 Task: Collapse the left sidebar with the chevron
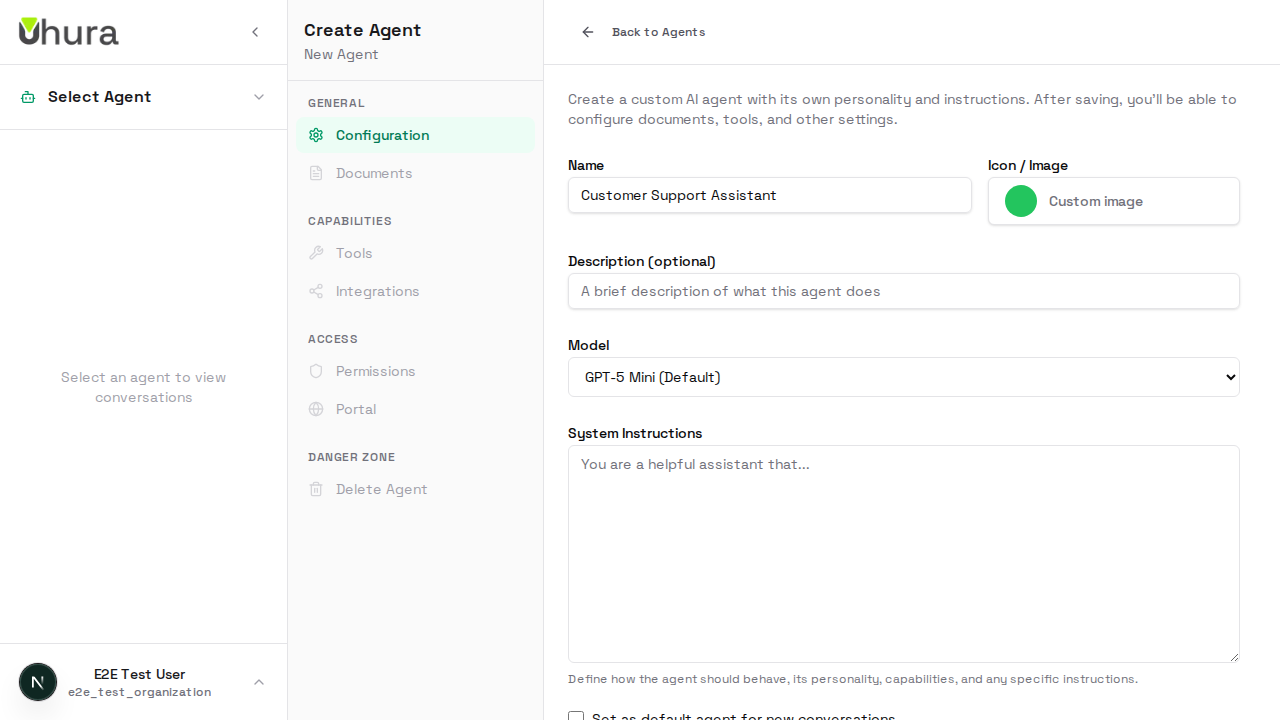point(255,31)
